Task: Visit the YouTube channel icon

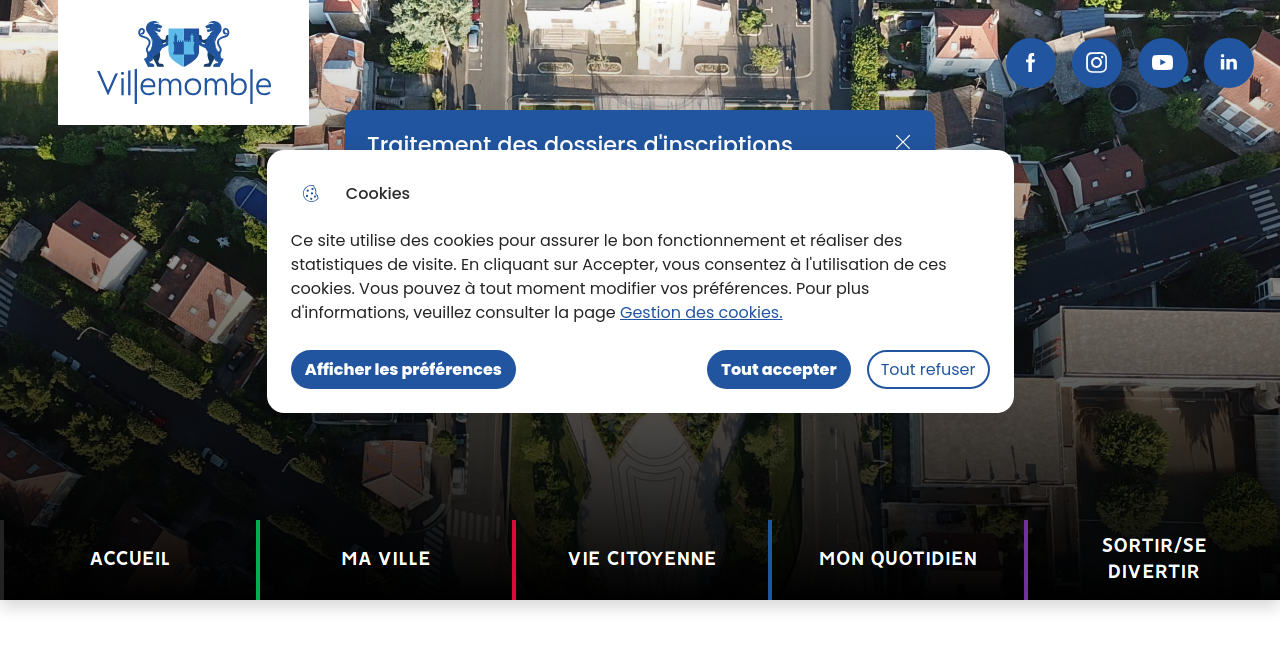Action: tap(1162, 63)
